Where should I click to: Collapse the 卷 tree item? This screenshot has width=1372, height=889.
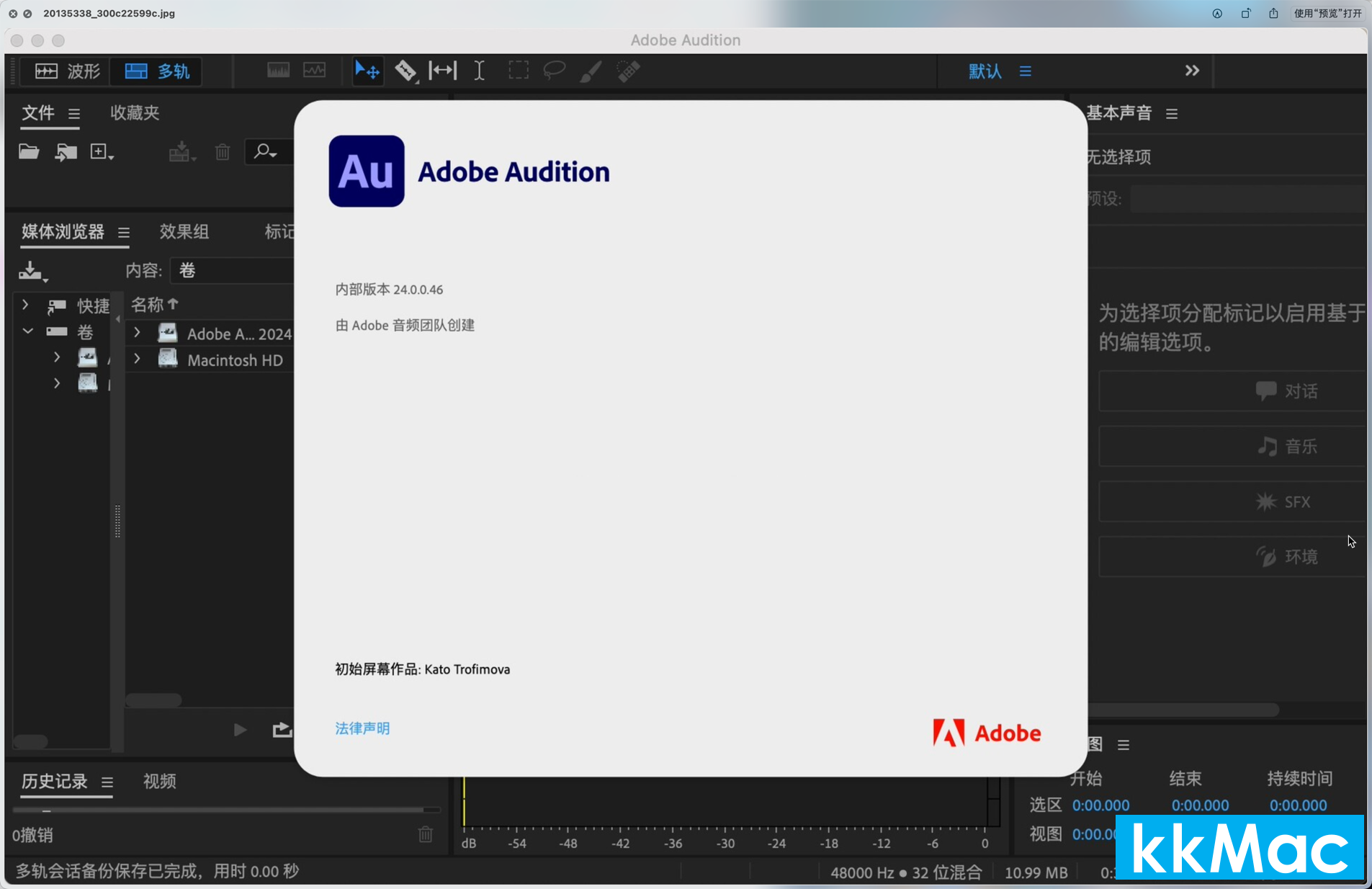point(27,331)
